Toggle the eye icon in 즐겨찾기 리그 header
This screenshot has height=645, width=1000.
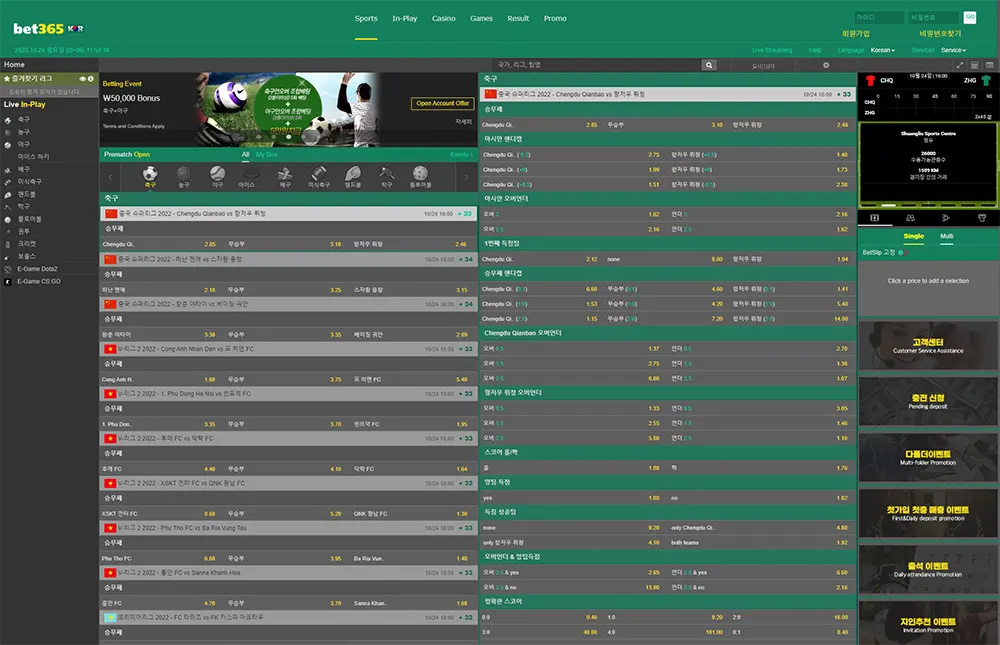coord(82,78)
